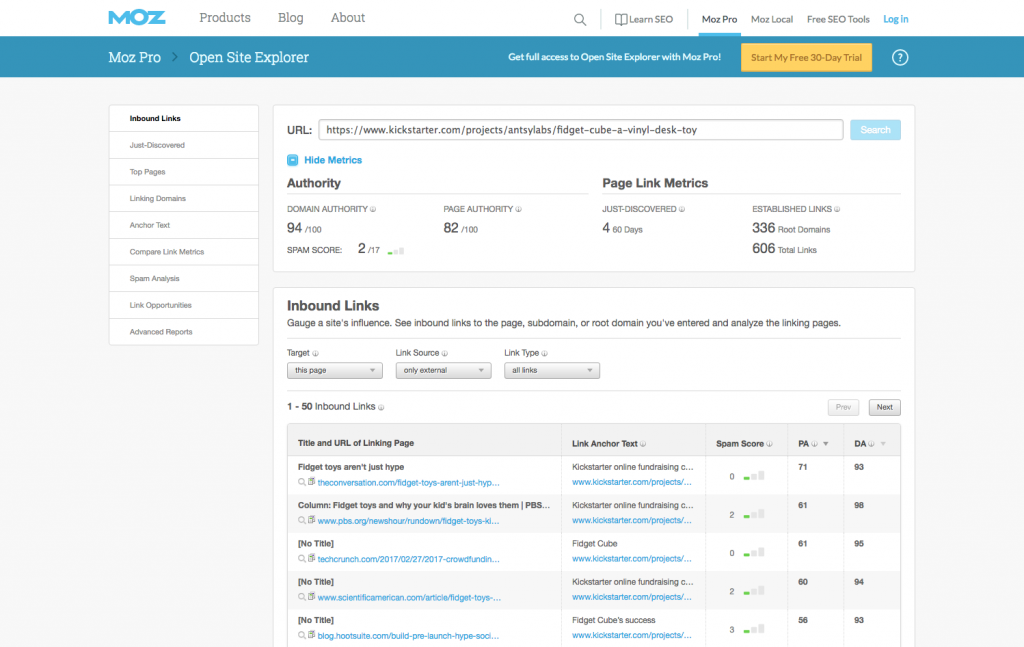Click info icon next to Just-Discovered
Viewport: 1024px width, 647px height.
point(682,210)
